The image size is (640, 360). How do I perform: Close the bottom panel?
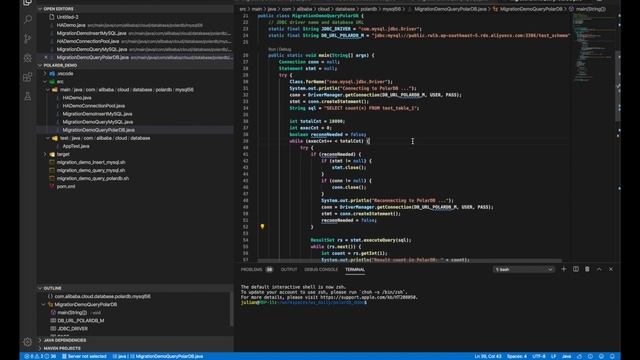point(611,269)
